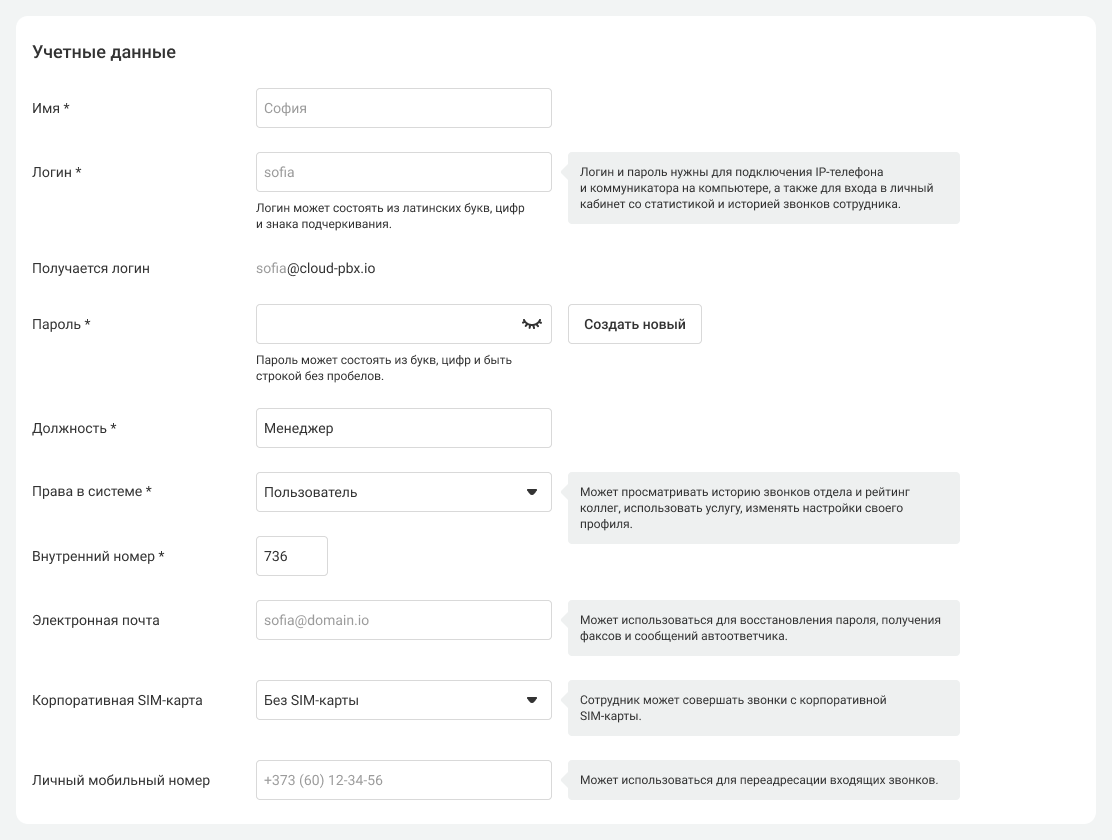Click into the Пароль input field
The image size is (1112, 840).
[385, 324]
